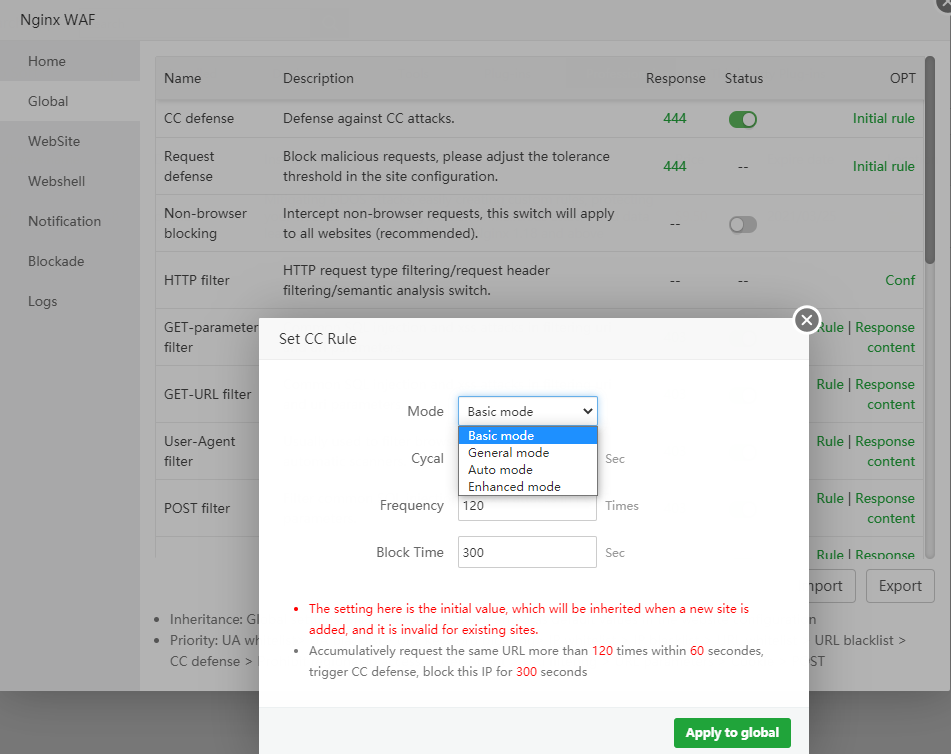Image resolution: width=951 pixels, height=754 pixels.
Task: Open the Mode dropdown
Action: tap(528, 411)
